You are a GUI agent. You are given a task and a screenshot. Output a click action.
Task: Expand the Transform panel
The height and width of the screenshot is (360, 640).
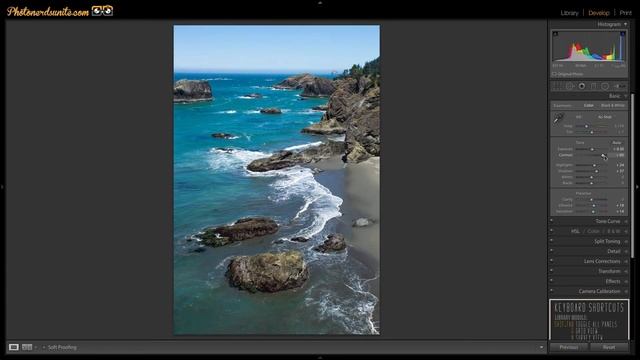point(626,271)
